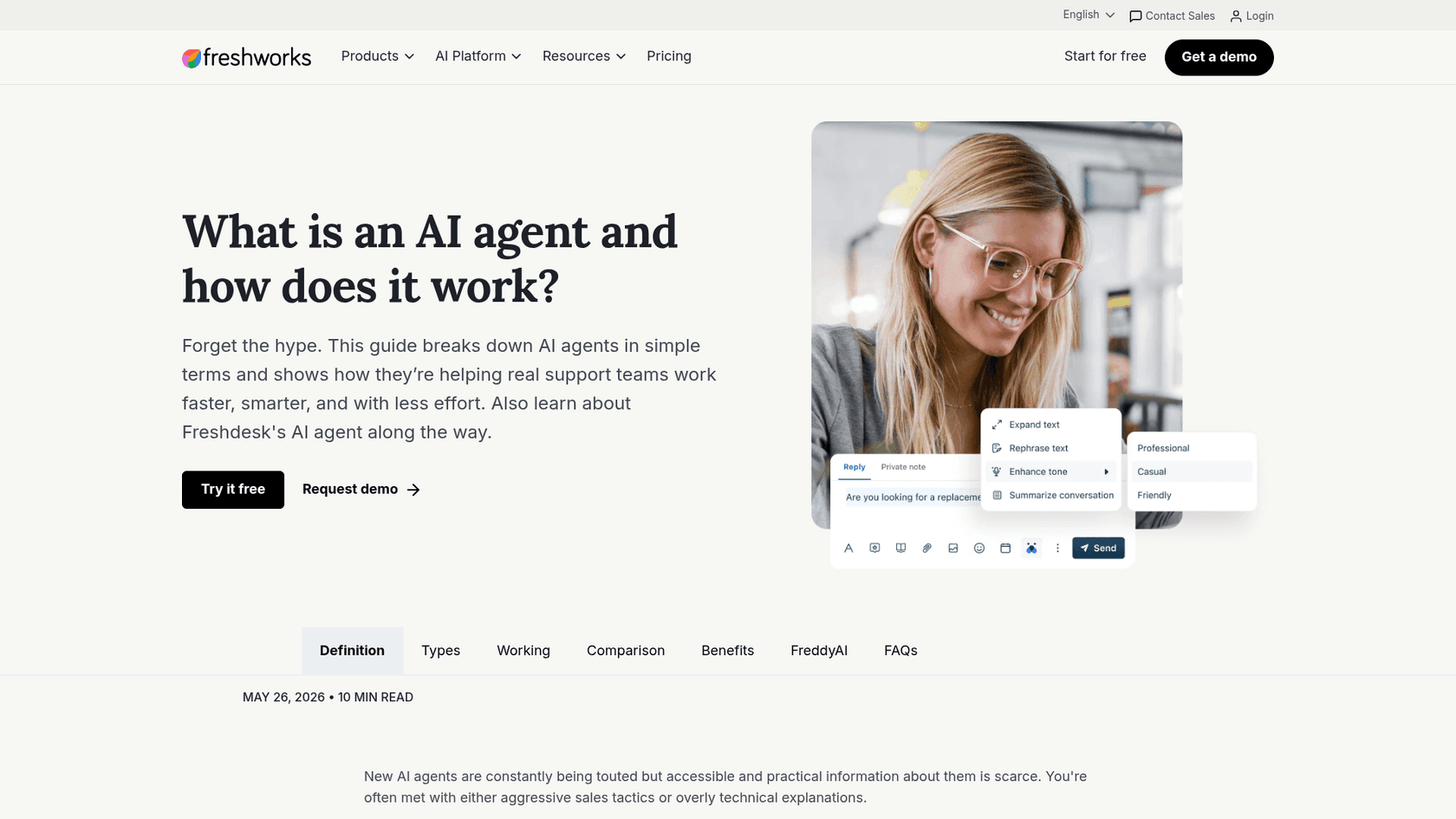Screen dimensions: 1456x819
Task: Click the 'MAY 26, 2026 • 10 MIN READ' text
Action: [328, 698]
